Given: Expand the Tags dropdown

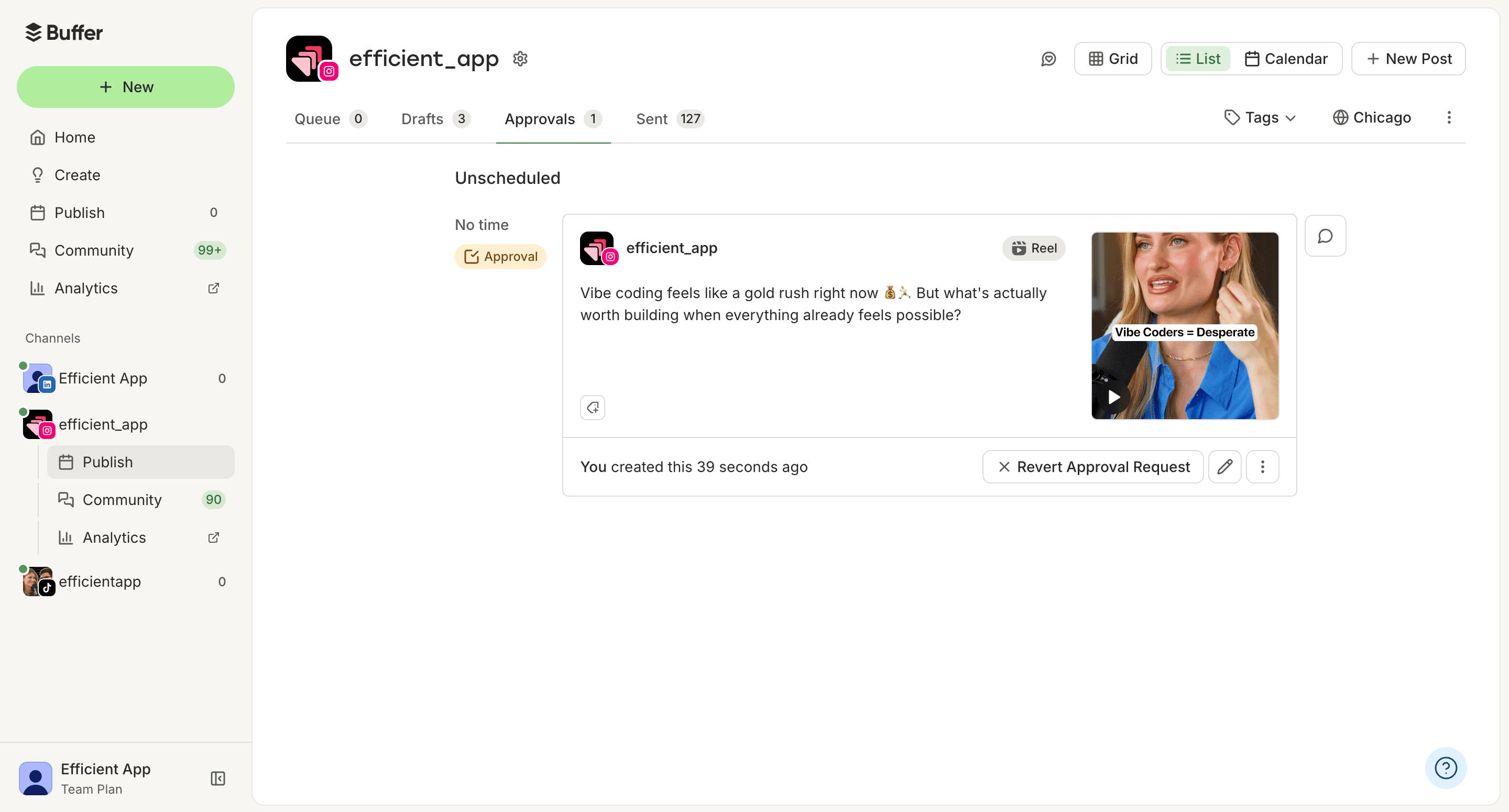Looking at the screenshot, I should click(x=1261, y=118).
